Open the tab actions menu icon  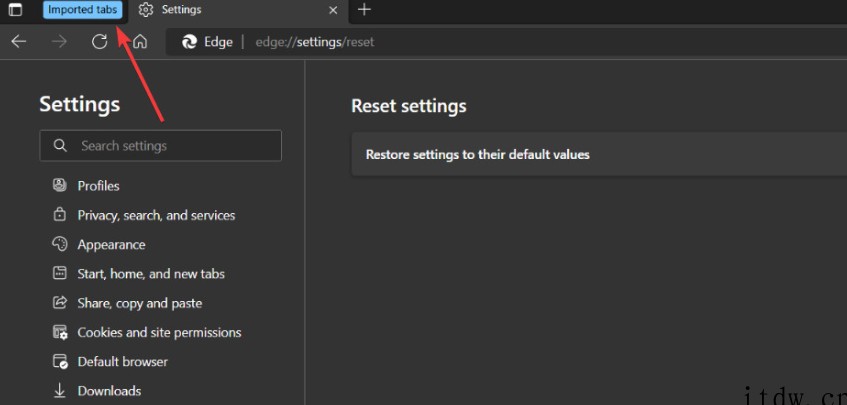(x=16, y=10)
